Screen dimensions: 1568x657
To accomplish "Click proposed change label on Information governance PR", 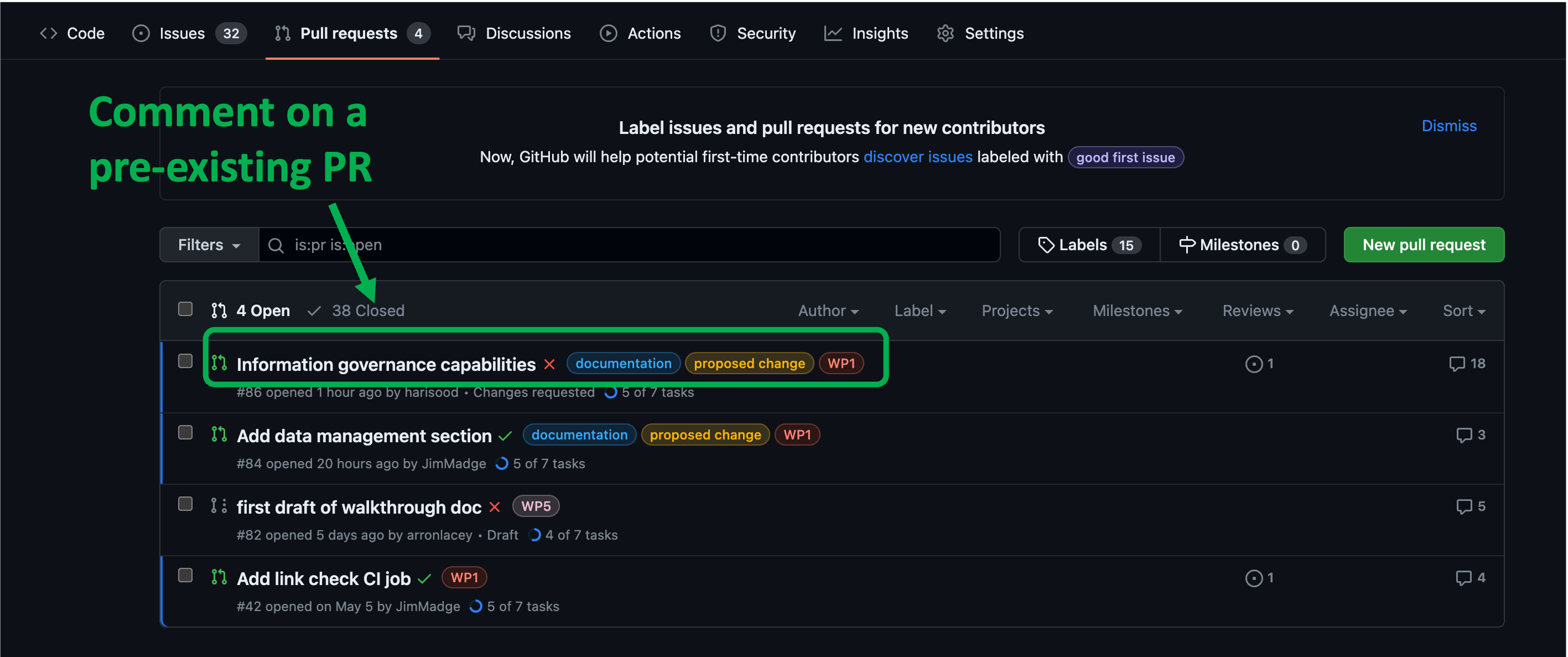I will 749,363.
